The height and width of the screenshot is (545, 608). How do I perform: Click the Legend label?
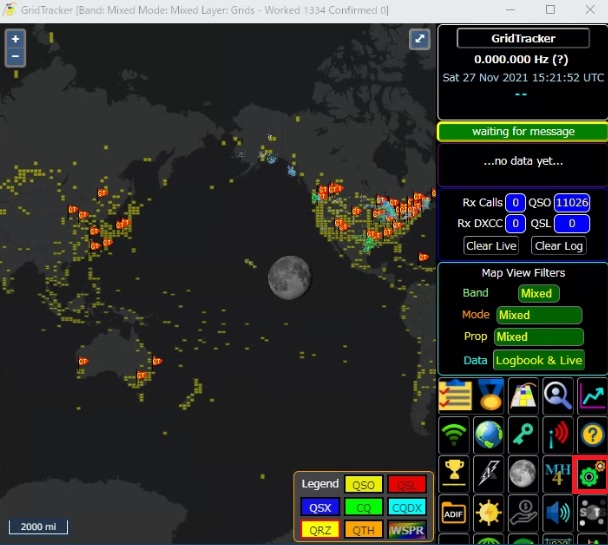coord(320,484)
